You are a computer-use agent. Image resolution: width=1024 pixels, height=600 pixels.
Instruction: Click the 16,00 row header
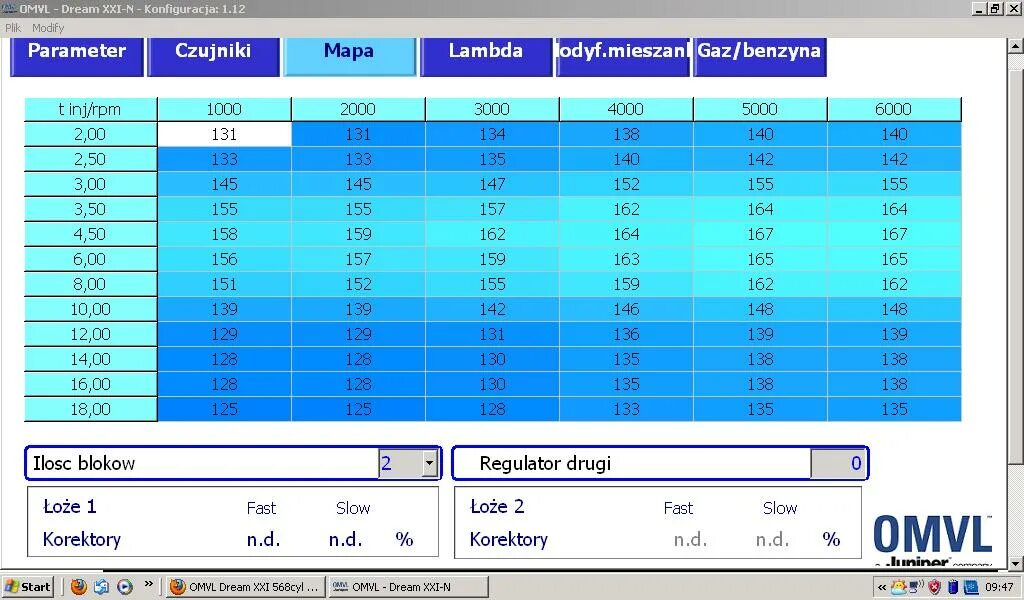pos(90,384)
